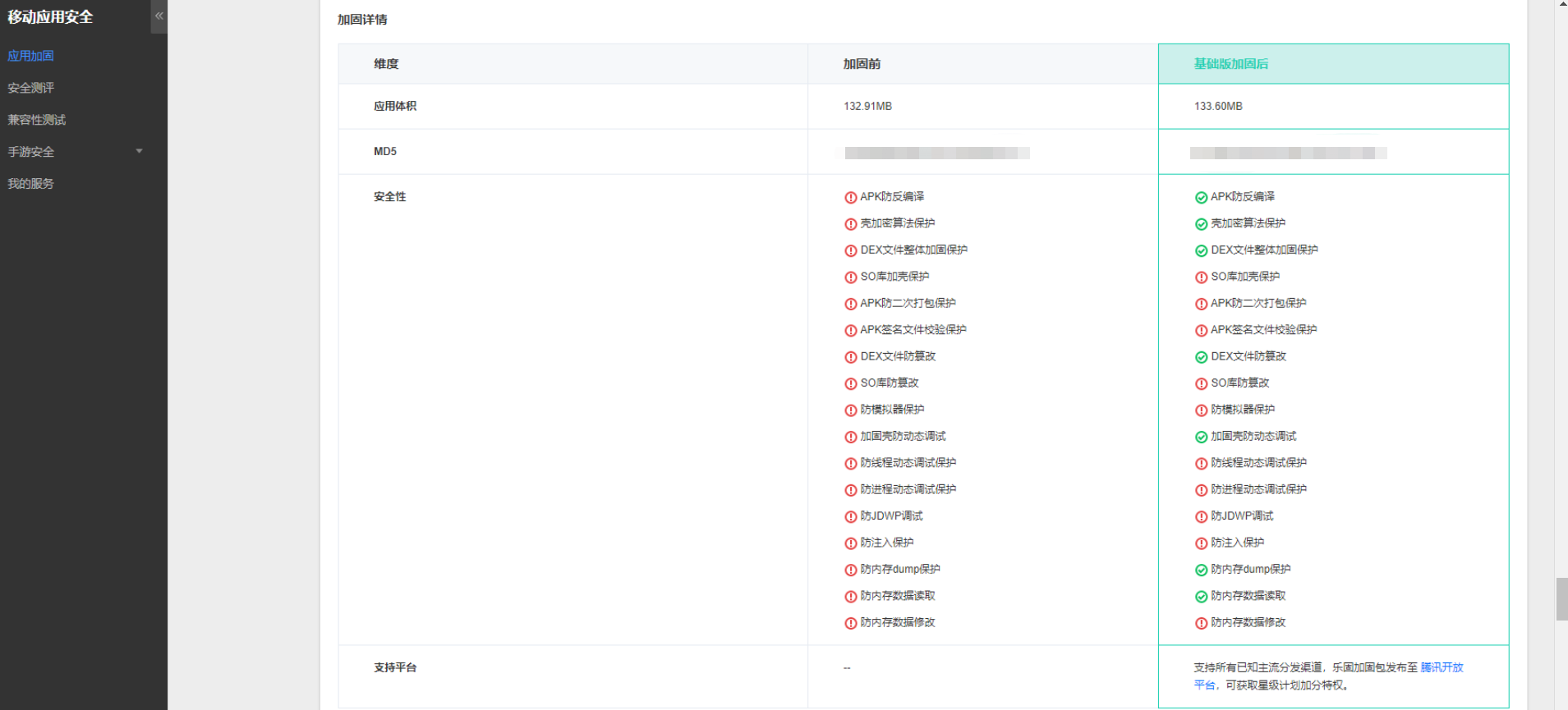1568x710 pixels.
Task: Click warning icon beside APK签名文件校验保护 under 加固前
Action: [851, 331]
